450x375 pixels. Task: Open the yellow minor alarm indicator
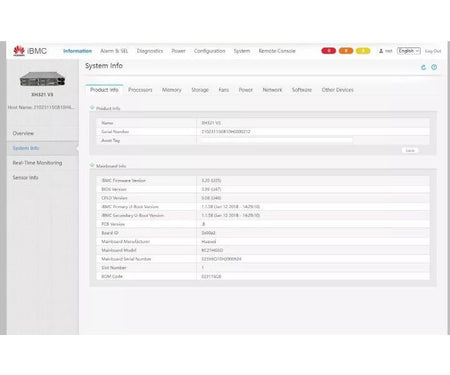click(363, 51)
